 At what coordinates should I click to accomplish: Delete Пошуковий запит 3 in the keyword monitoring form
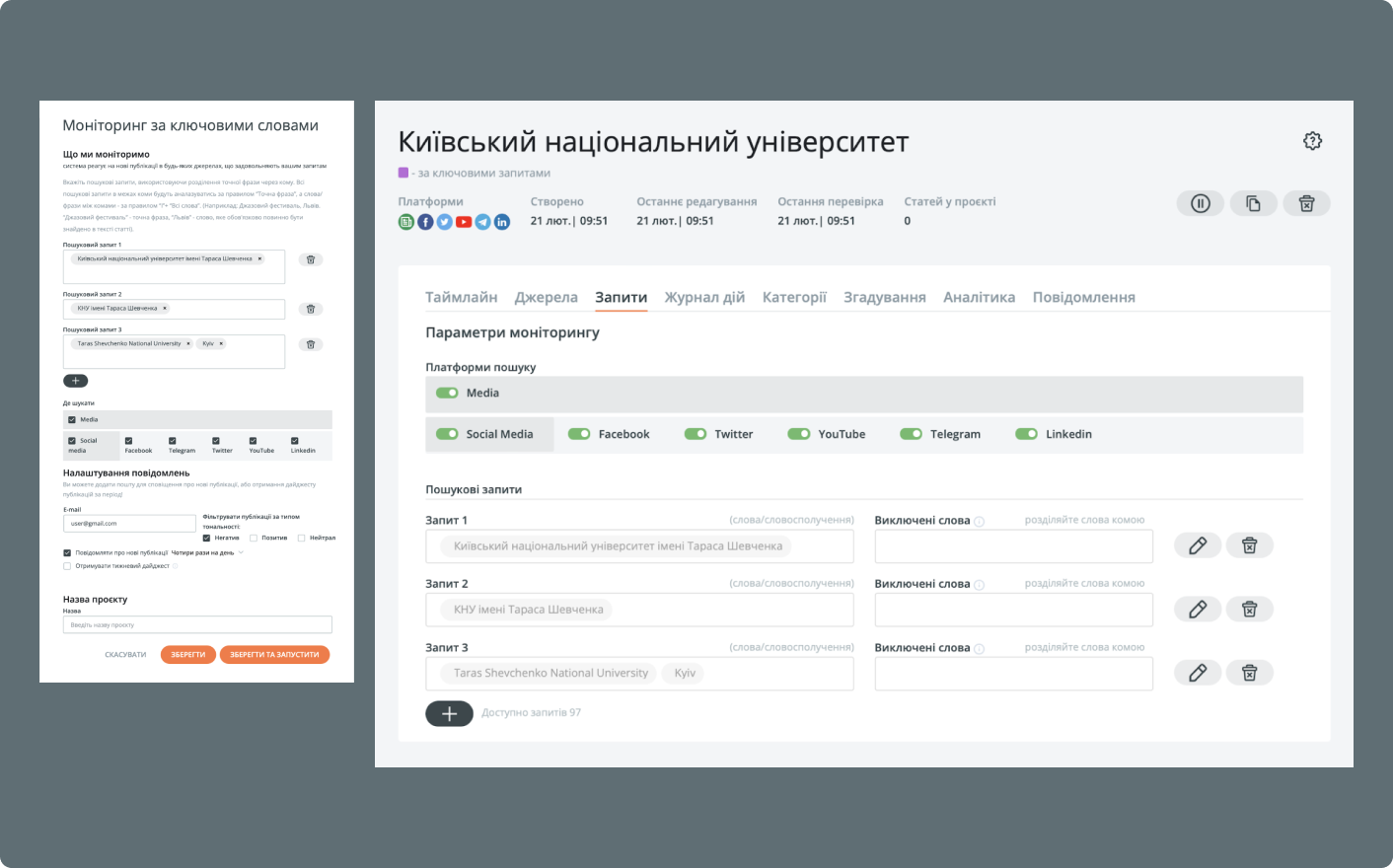tap(311, 344)
